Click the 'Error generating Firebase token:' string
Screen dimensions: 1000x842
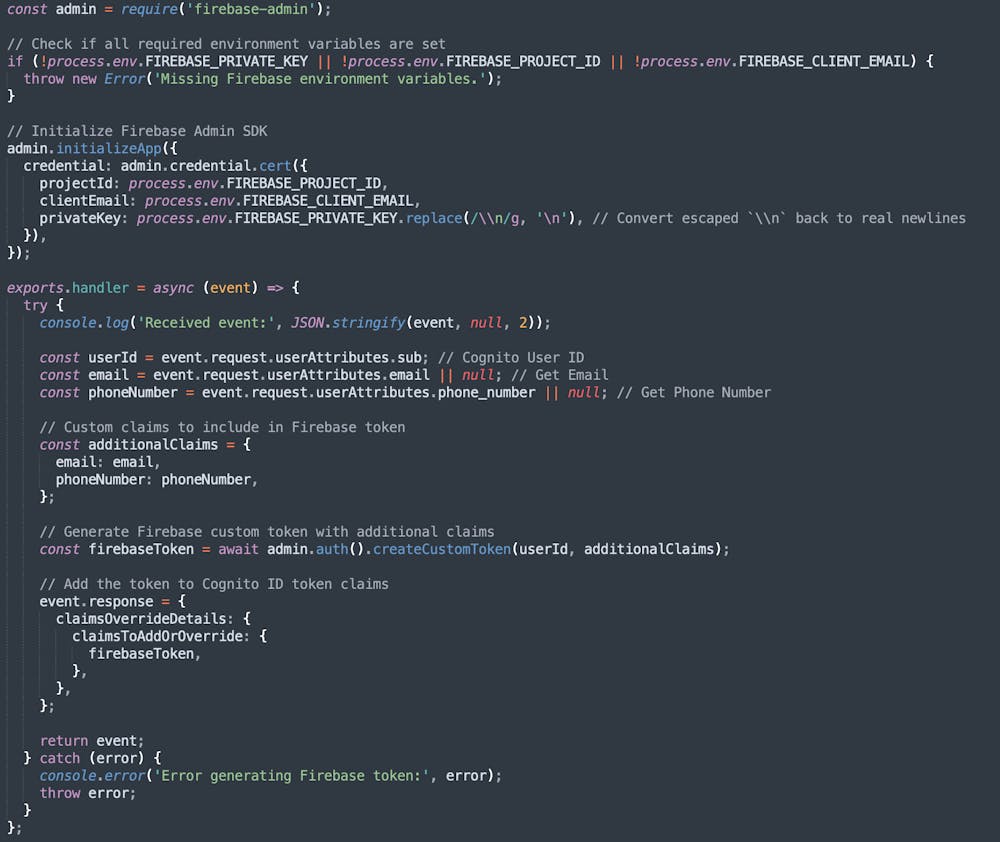tap(291, 776)
